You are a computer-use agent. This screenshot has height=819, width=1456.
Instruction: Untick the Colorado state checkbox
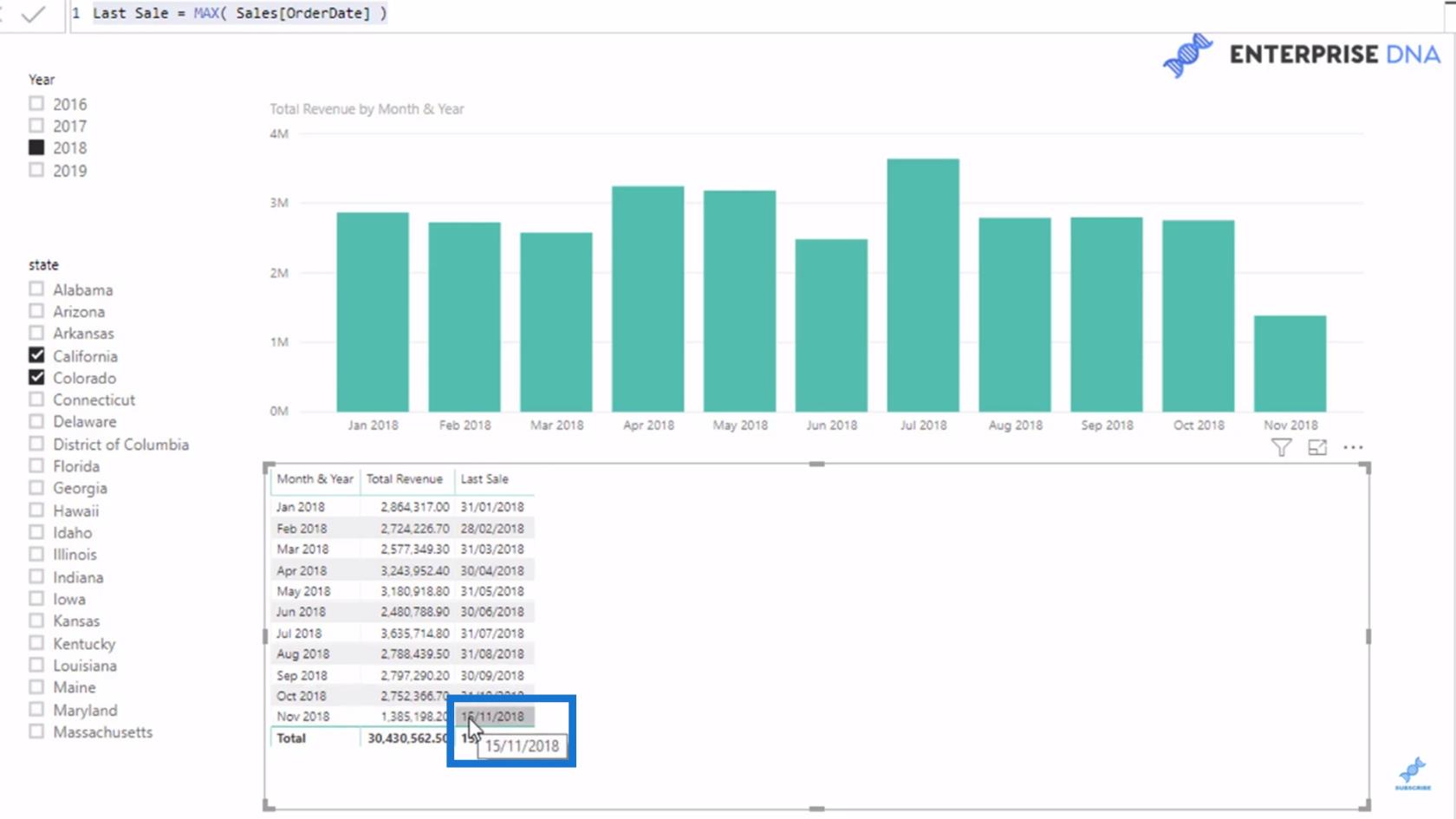point(36,377)
